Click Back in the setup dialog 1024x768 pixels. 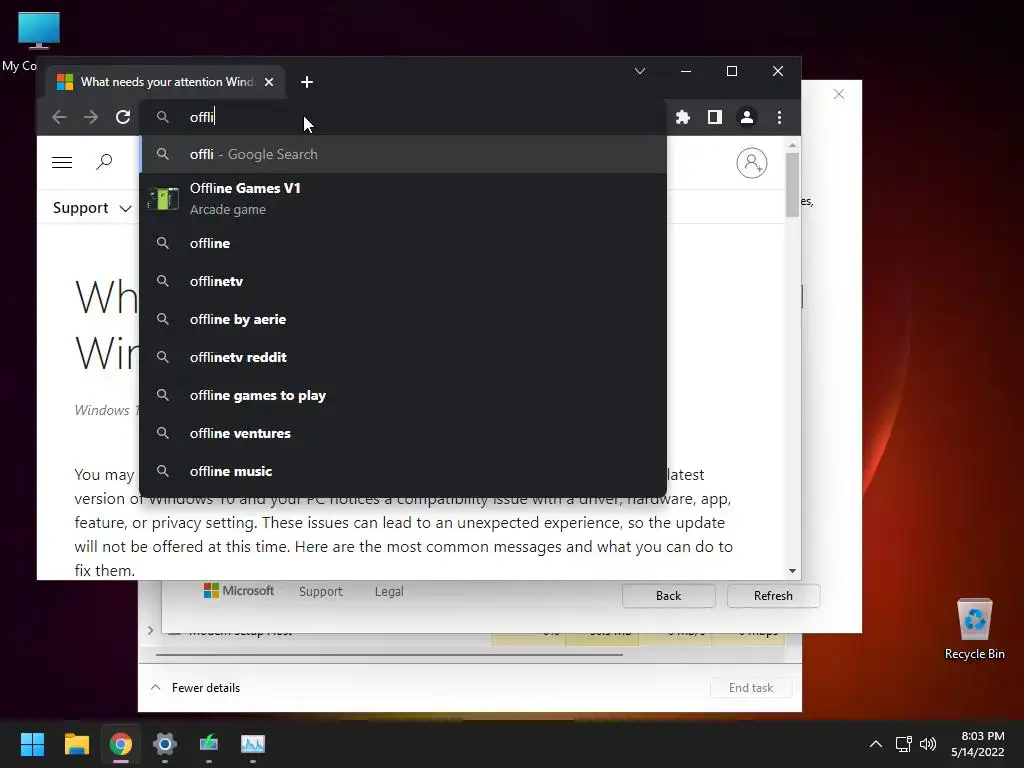click(669, 596)
